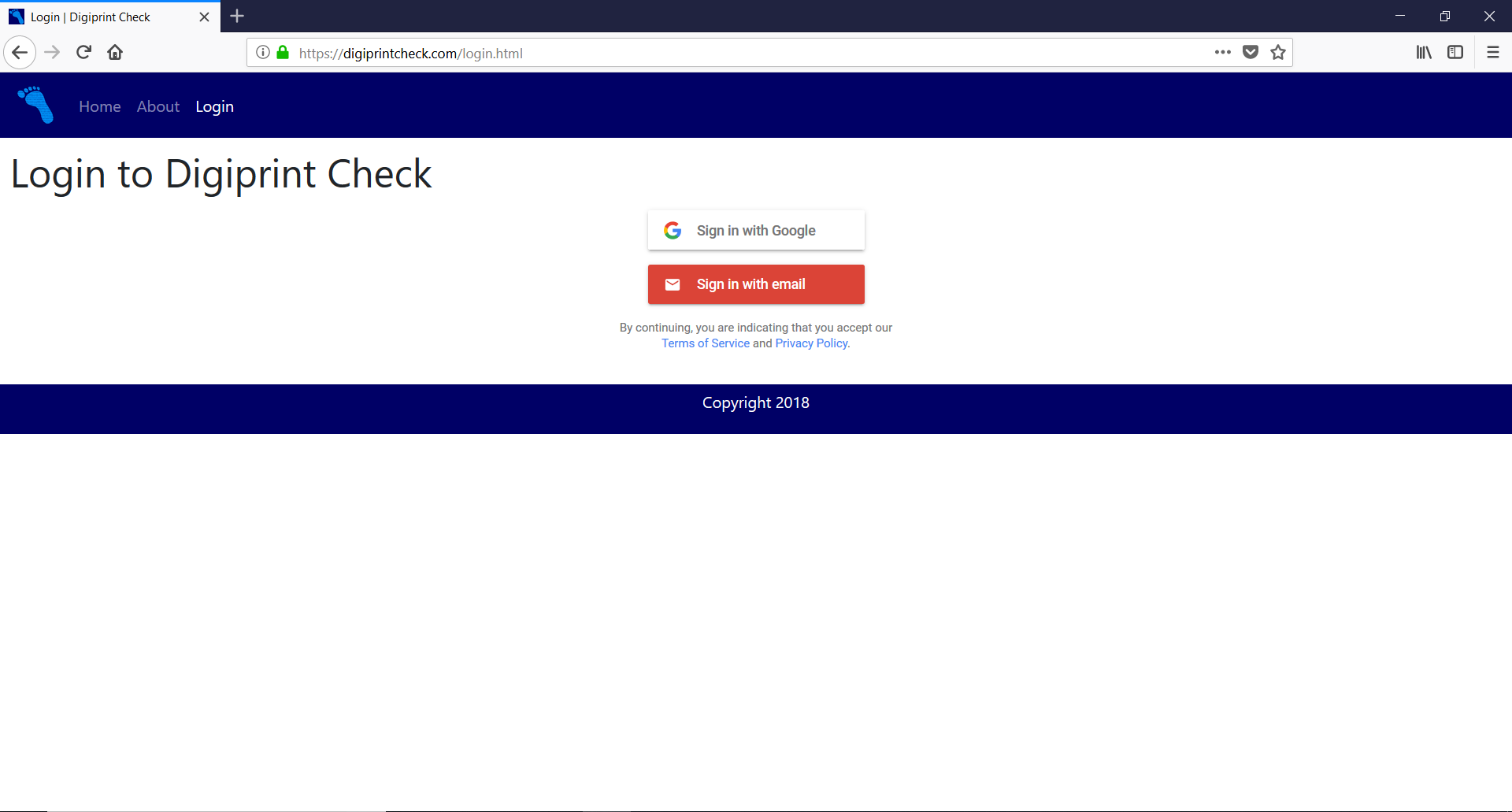Viewport: 1512px width, 812px height.
Task: Show site information via the info icon
Action: 263,53
